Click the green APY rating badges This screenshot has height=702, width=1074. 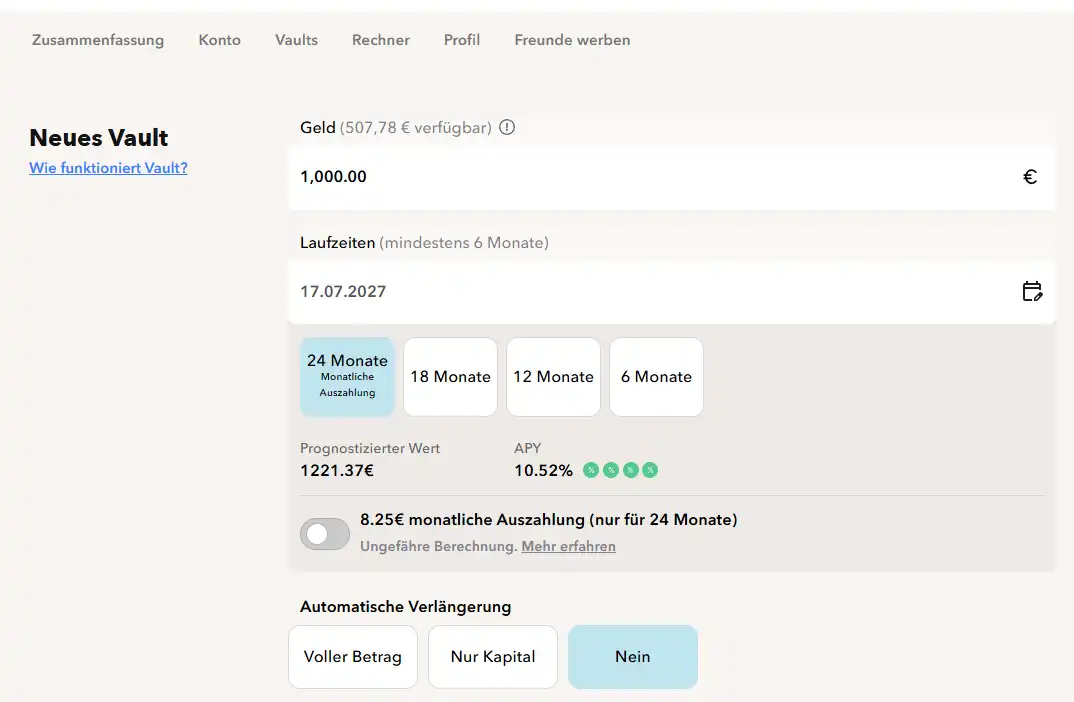[620, 470]
